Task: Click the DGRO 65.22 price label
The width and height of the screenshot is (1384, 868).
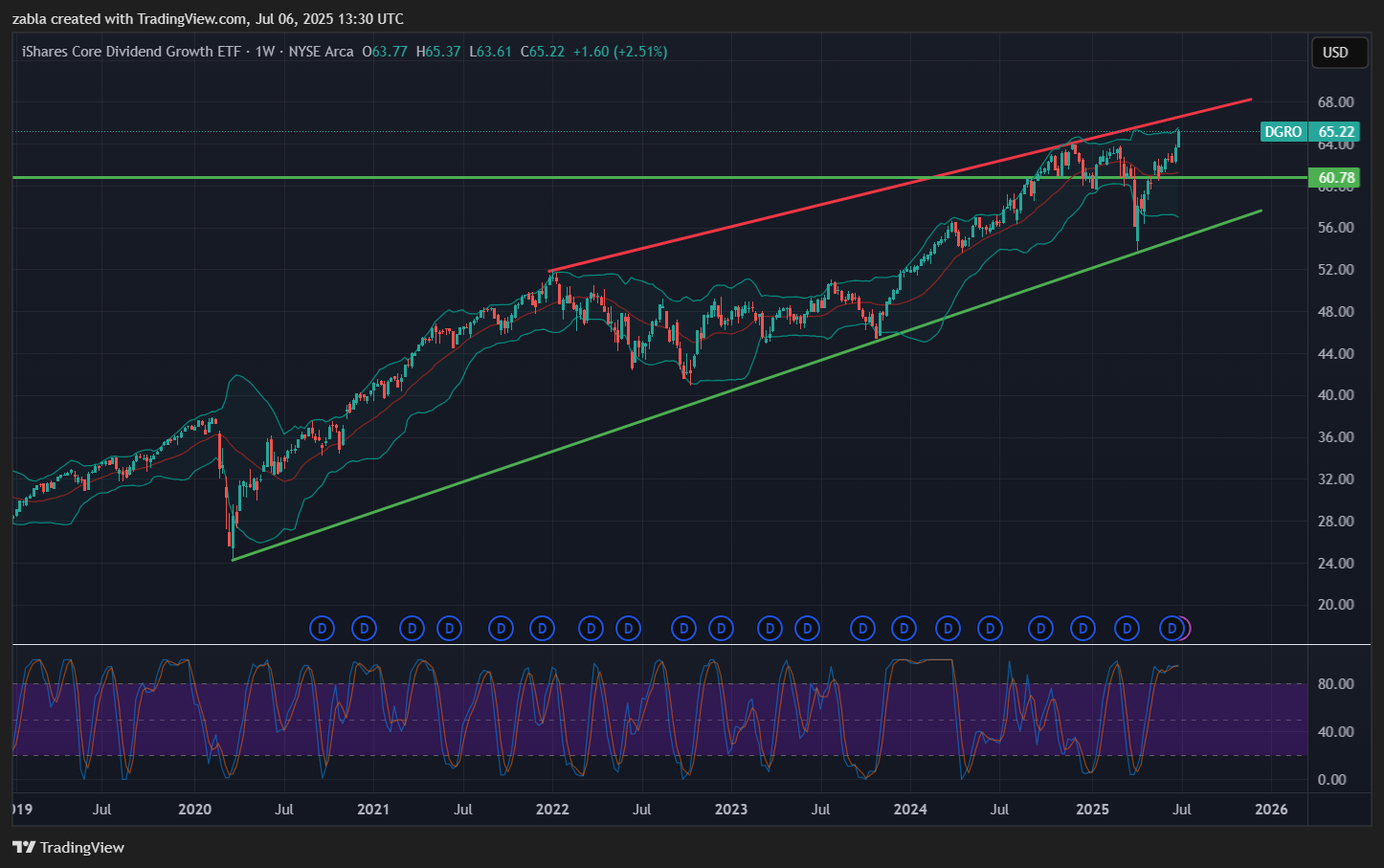Action: (1308, 132)
